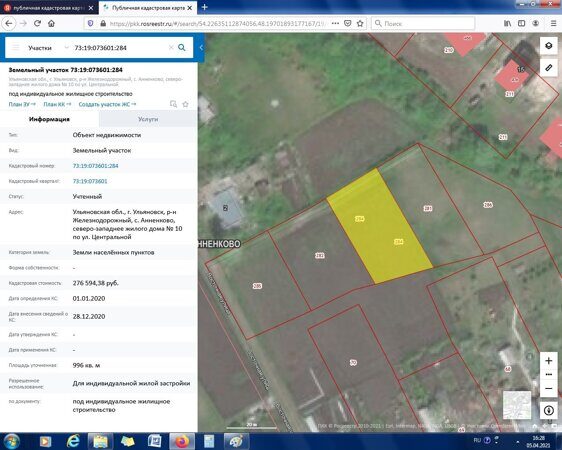The image size is (562, 450).
Task: Toggle the browser sidebar view
Action: tap(521, 24)
